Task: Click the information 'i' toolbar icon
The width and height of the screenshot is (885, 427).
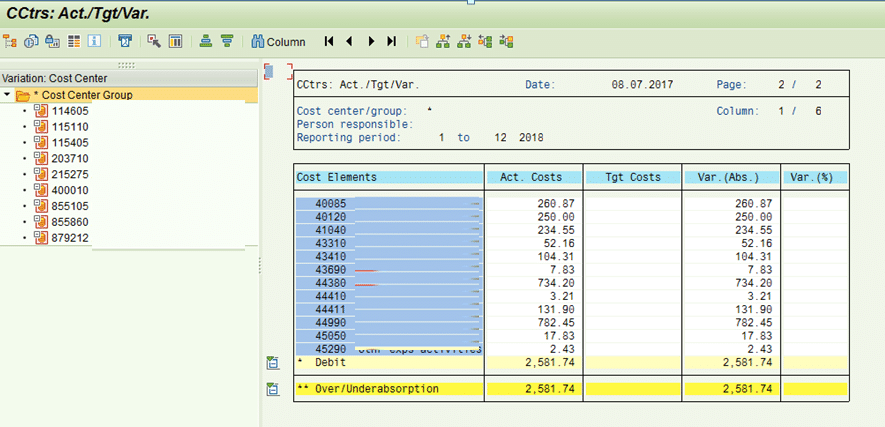Action: click(x=95, y=42)
